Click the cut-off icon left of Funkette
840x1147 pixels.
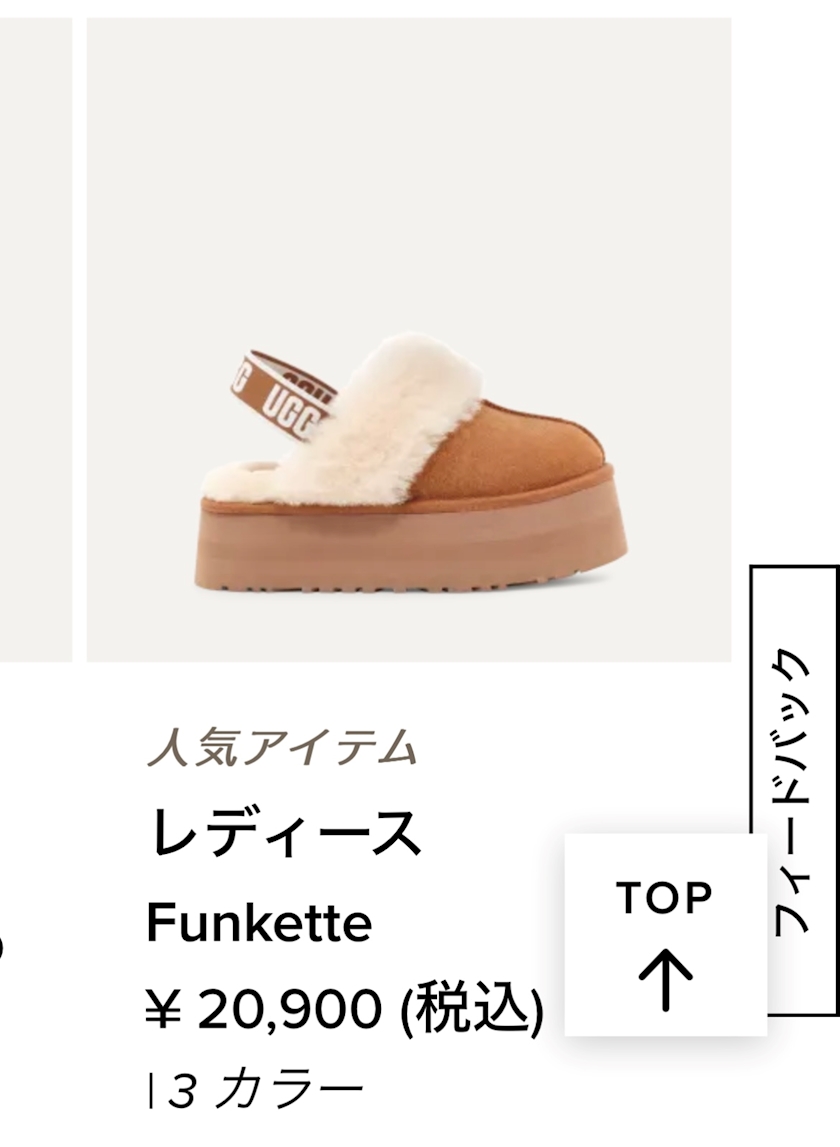(2, 944)
